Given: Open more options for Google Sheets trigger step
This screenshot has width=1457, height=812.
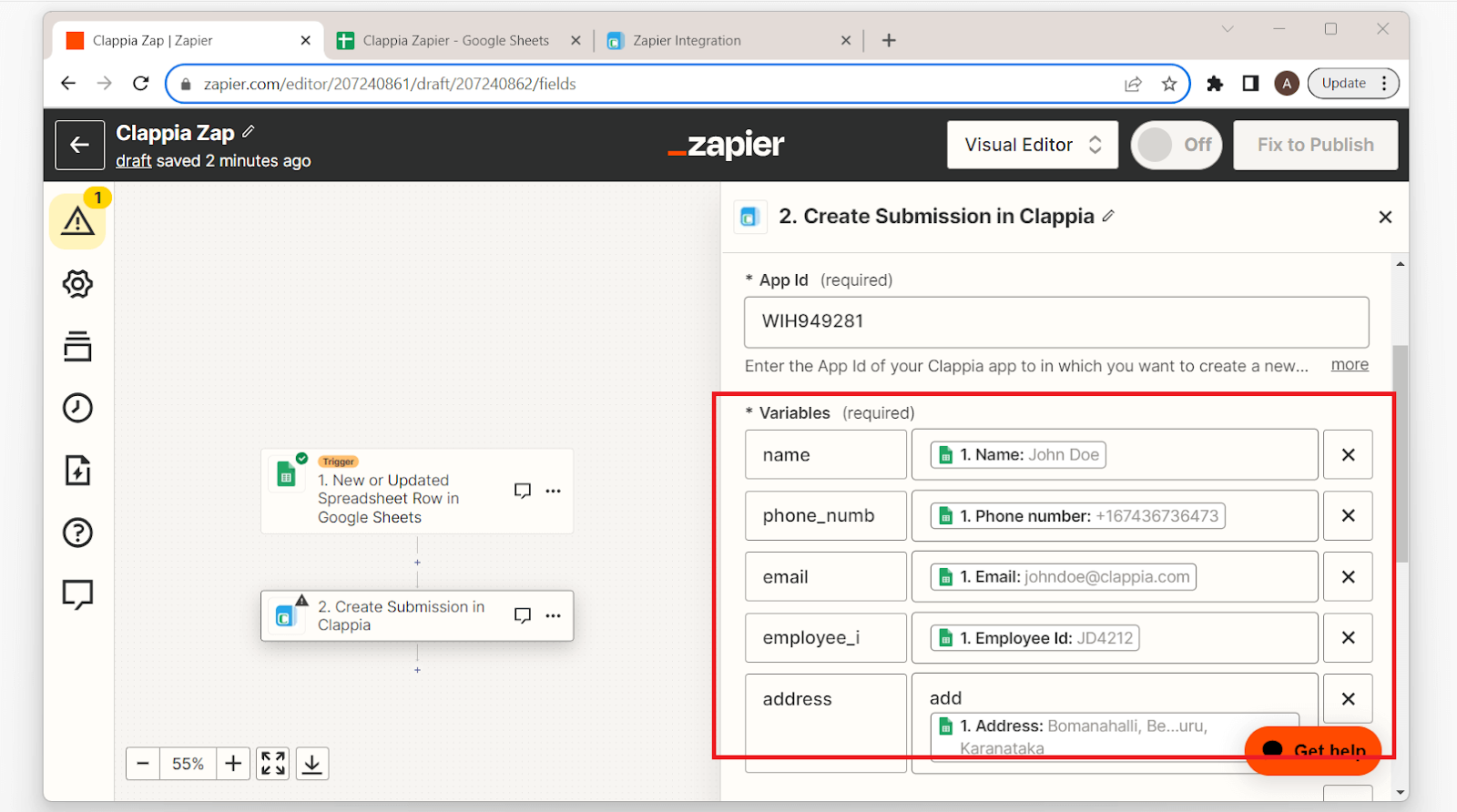Looking at the screenshot, I should pos(553,491).
